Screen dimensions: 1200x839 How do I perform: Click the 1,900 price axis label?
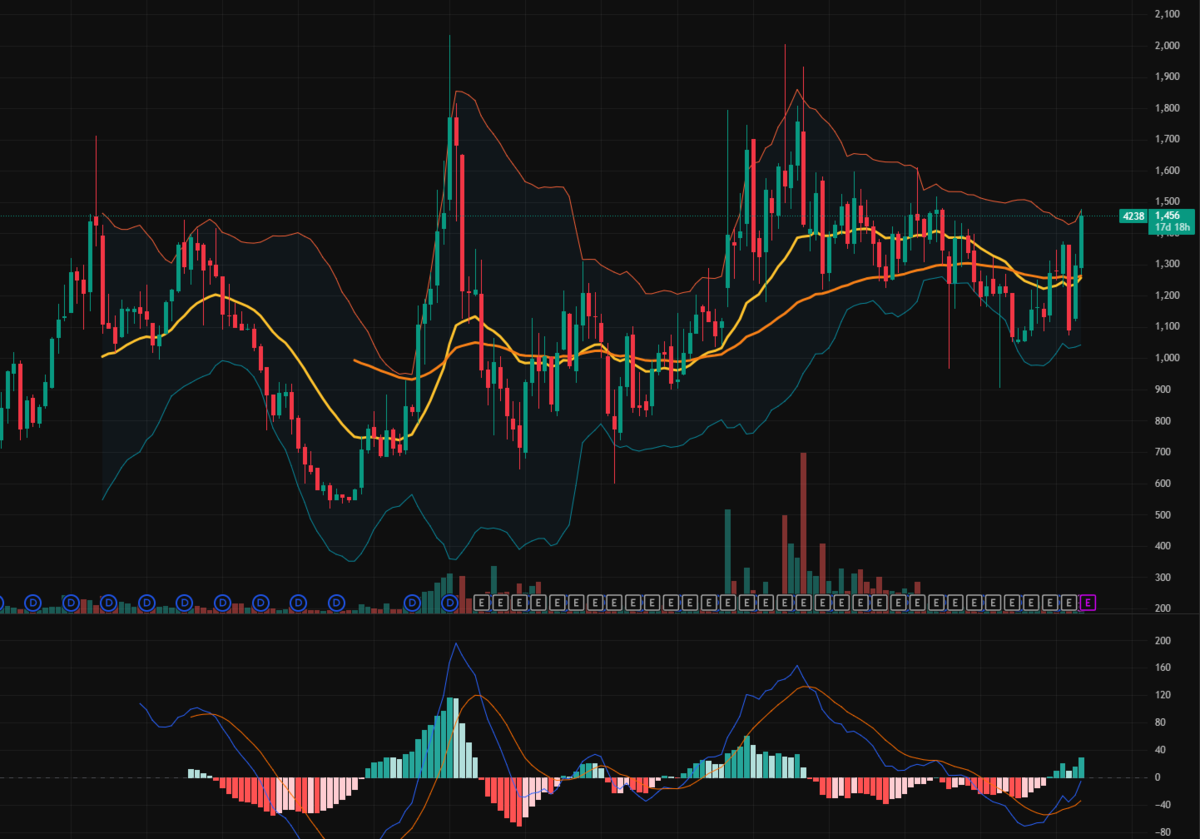pos(1167,77)
